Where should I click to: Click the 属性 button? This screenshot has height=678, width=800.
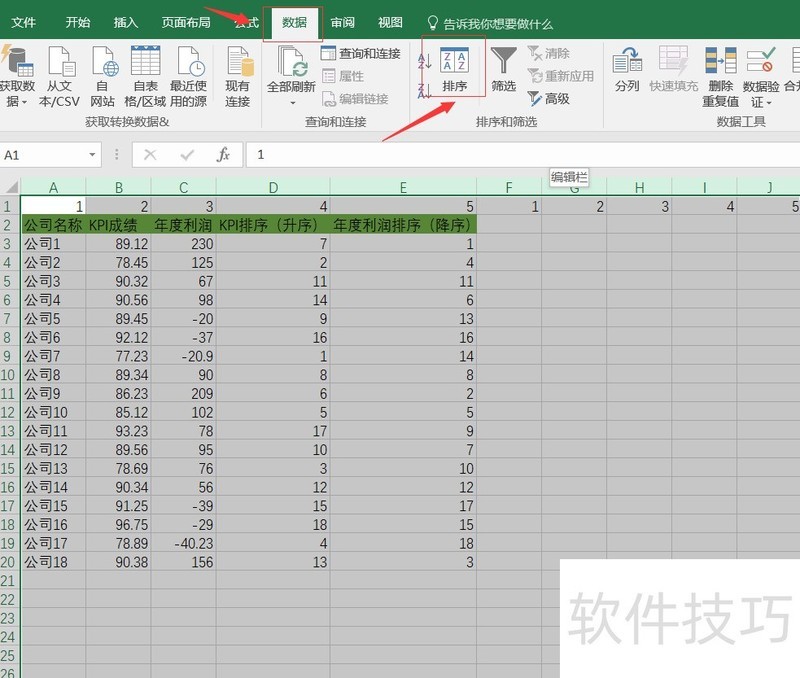343,76
